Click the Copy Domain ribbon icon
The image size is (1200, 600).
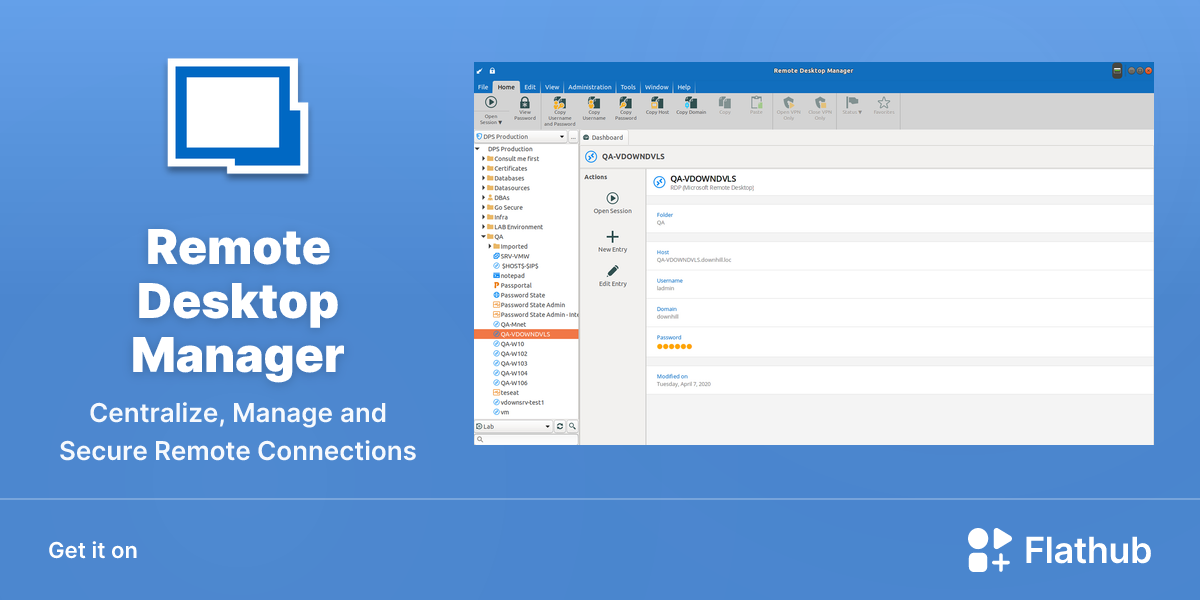691,102
